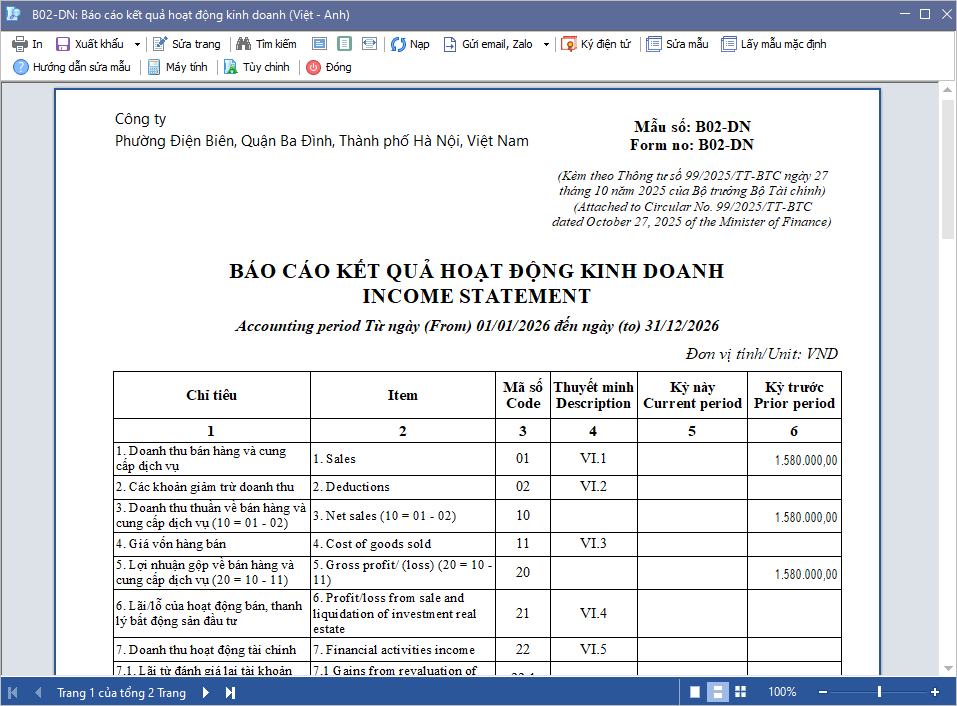Click Tùy chỉnh customize button
Image resolution: width=957 pixels, height=706 pixels.
pyautogui.click(x=257, y=67)
